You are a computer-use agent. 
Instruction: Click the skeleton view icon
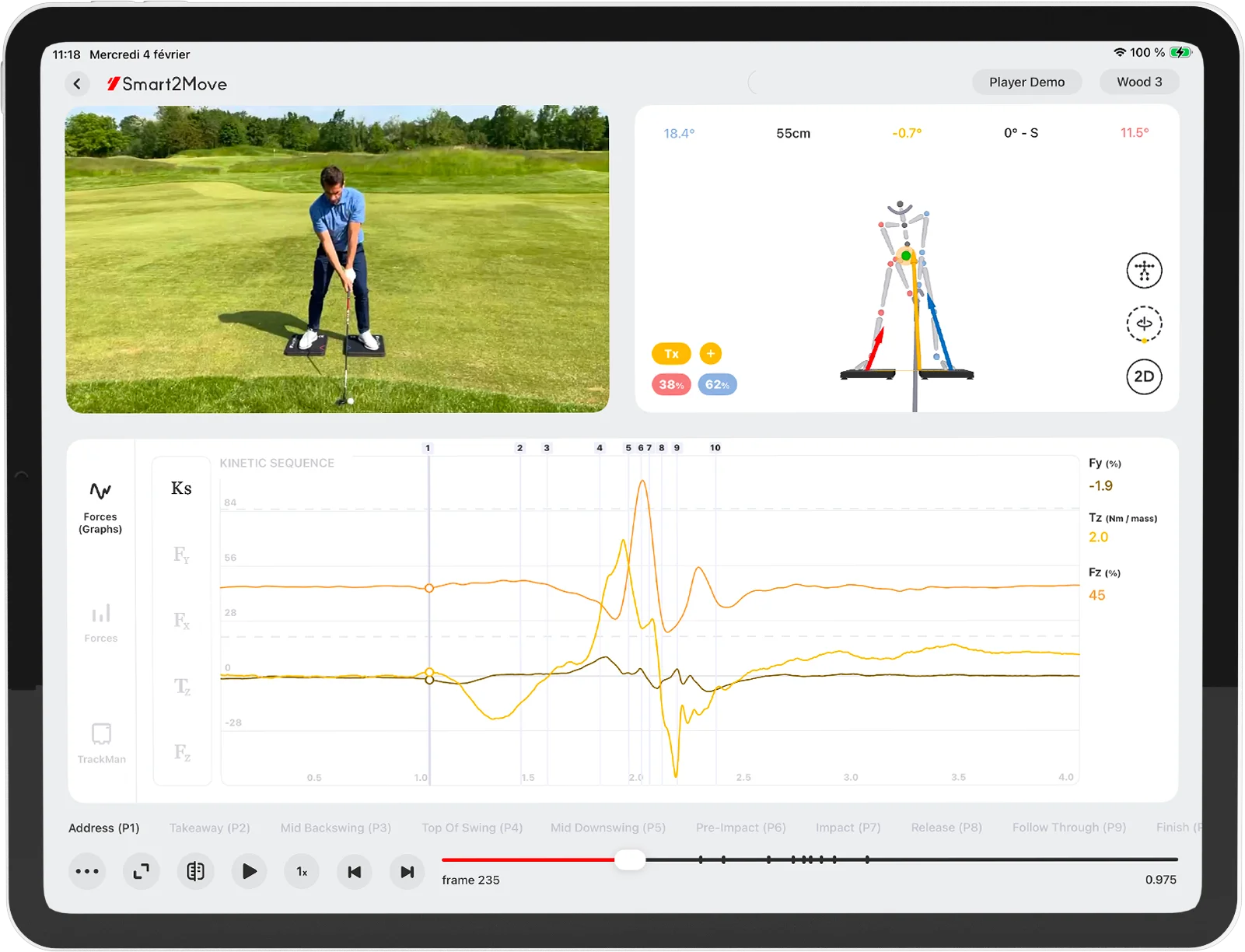tap(1143, 271)
